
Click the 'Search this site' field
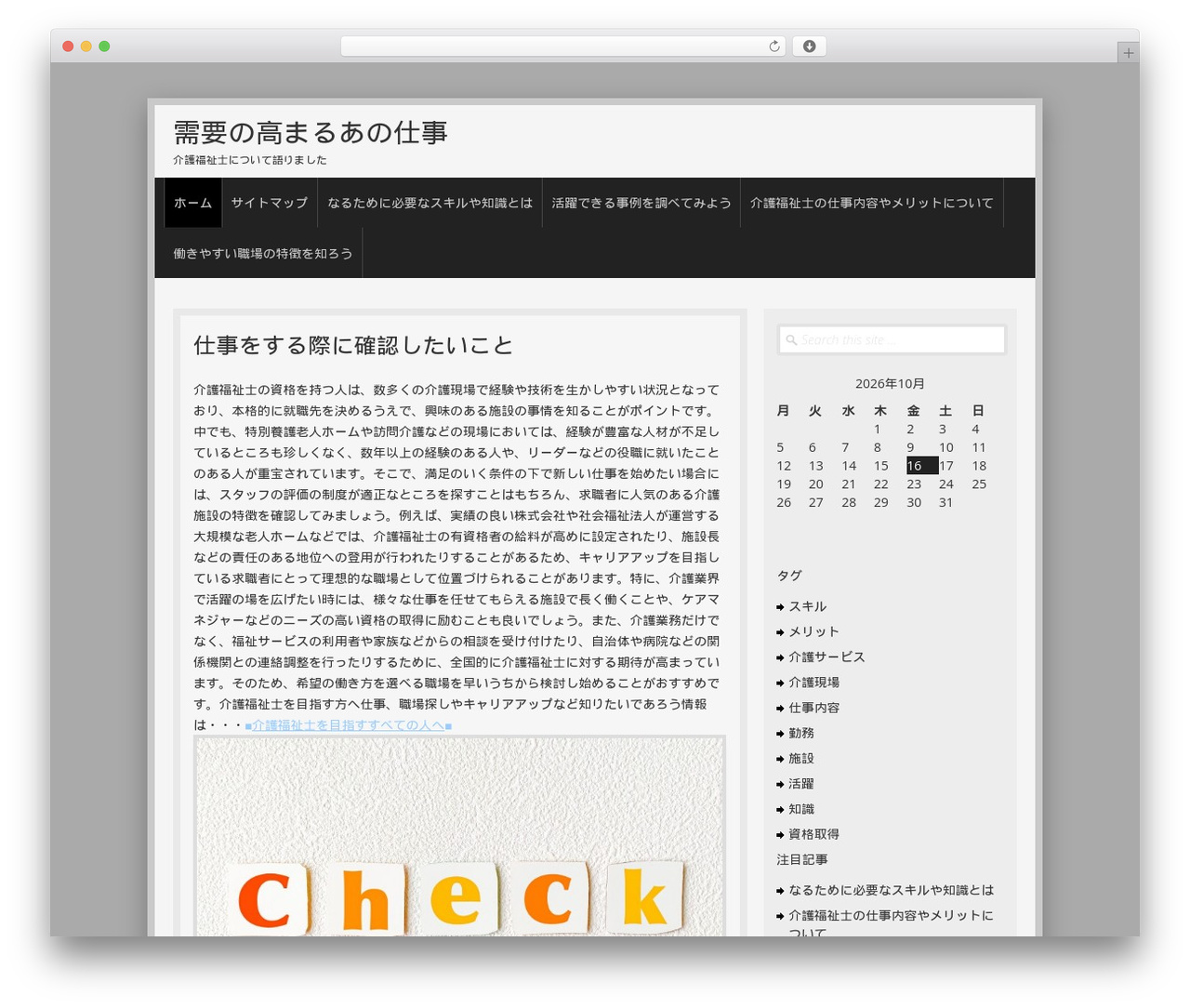[x=892, y=340]
